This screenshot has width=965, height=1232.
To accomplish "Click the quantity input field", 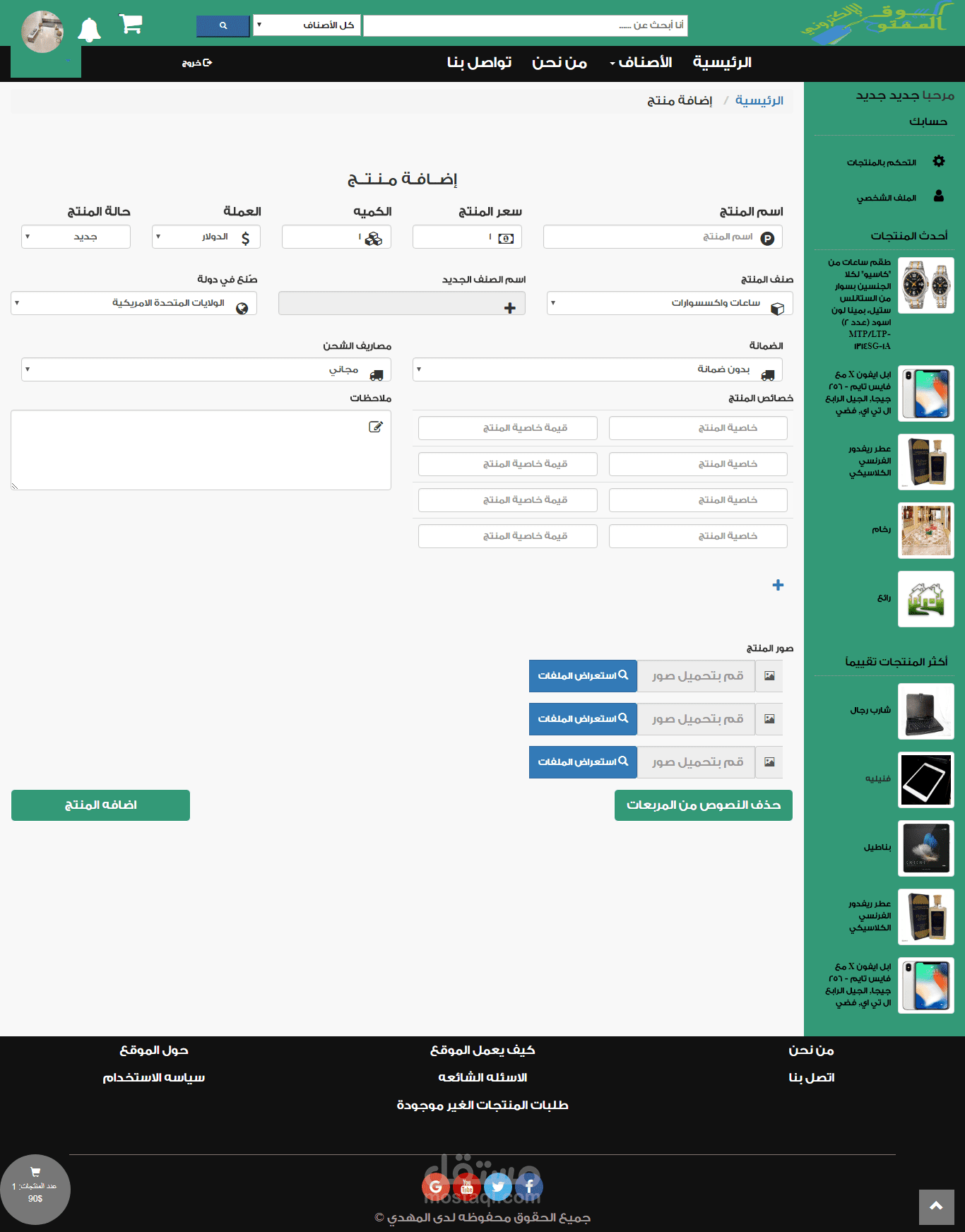I will (x=336, y=237).
